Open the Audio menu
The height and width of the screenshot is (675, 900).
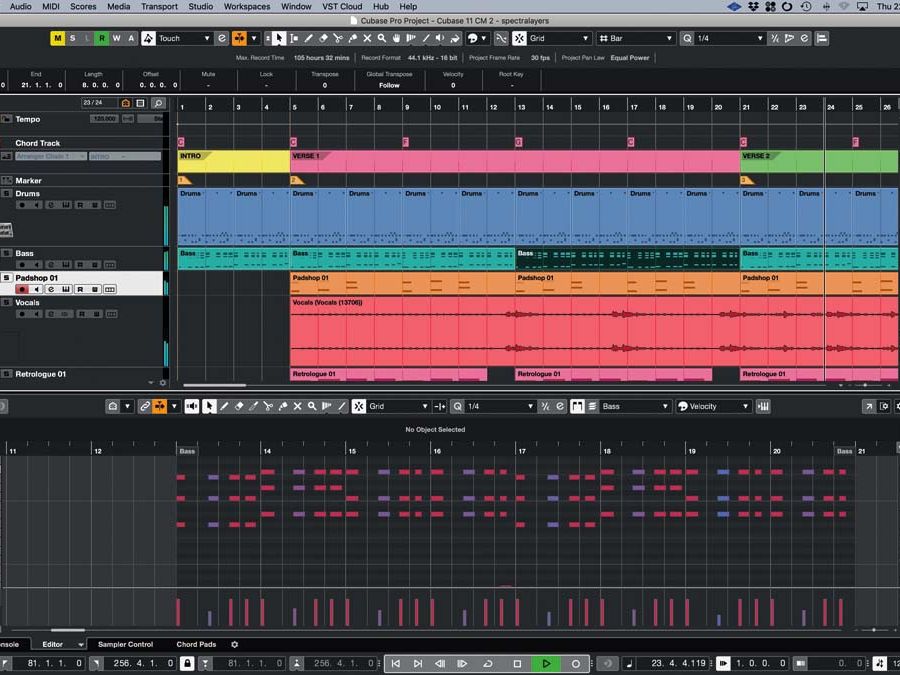(21, 6)
